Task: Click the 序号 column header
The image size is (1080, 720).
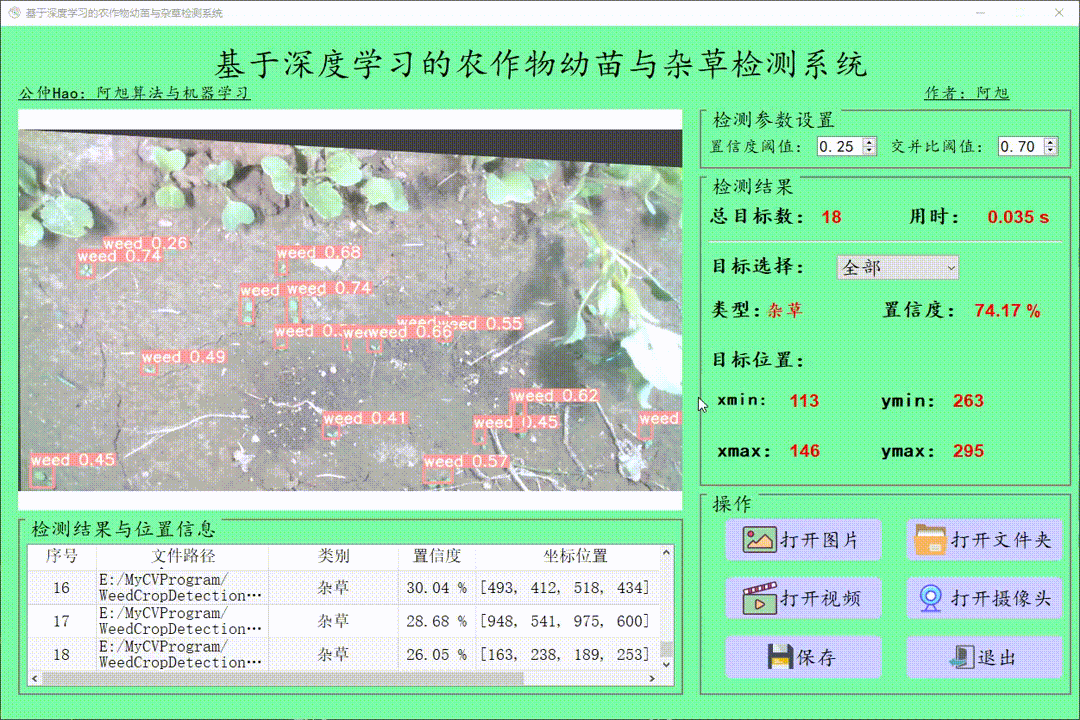Action: pyautogui.click(x=61, y=556)
